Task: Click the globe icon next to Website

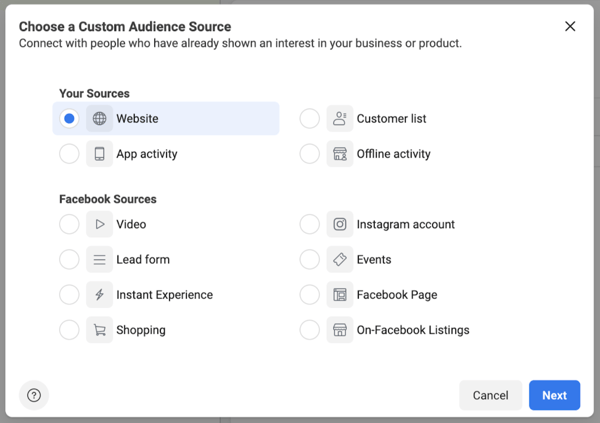Action: coord(99,119)
